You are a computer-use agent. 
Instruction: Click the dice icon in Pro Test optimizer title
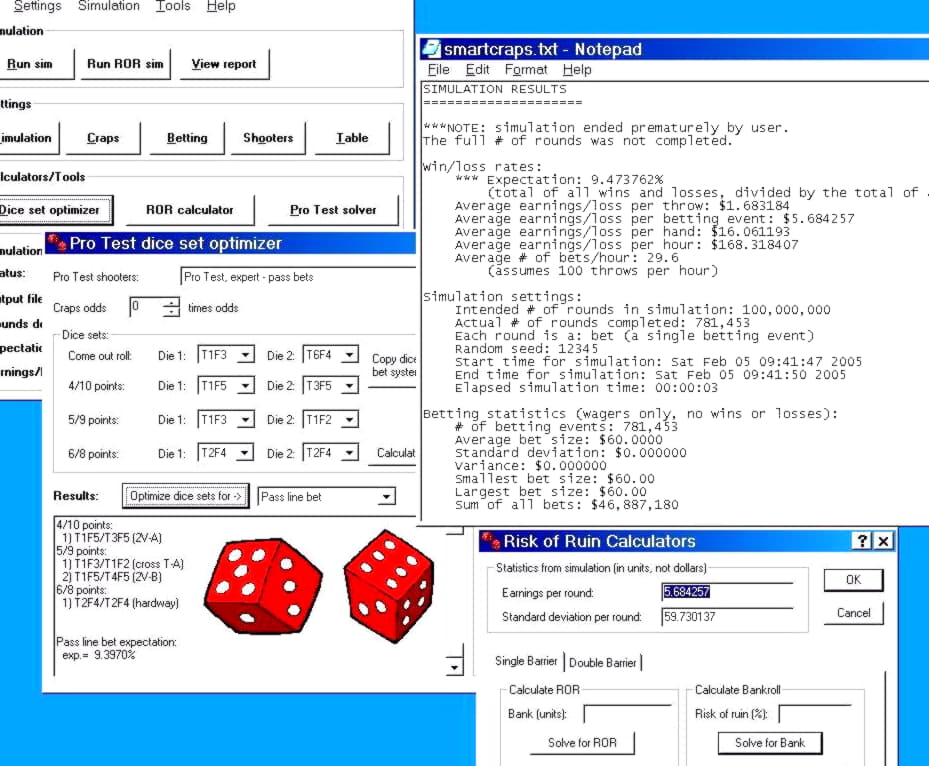(57, 243)
